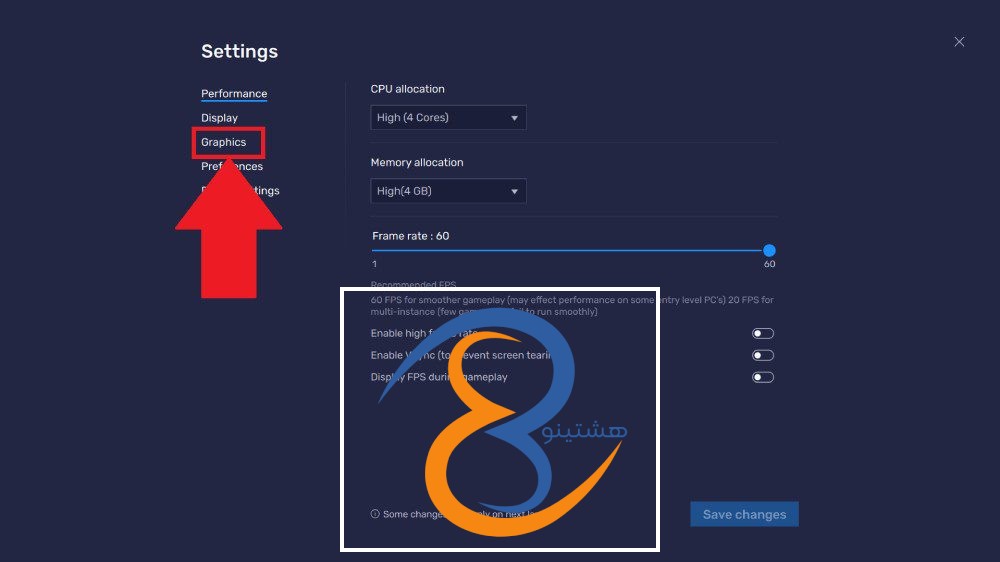Screen dimensions: 1000x562
Task: Select the Performance tab in sidebar
Action: 234,94
